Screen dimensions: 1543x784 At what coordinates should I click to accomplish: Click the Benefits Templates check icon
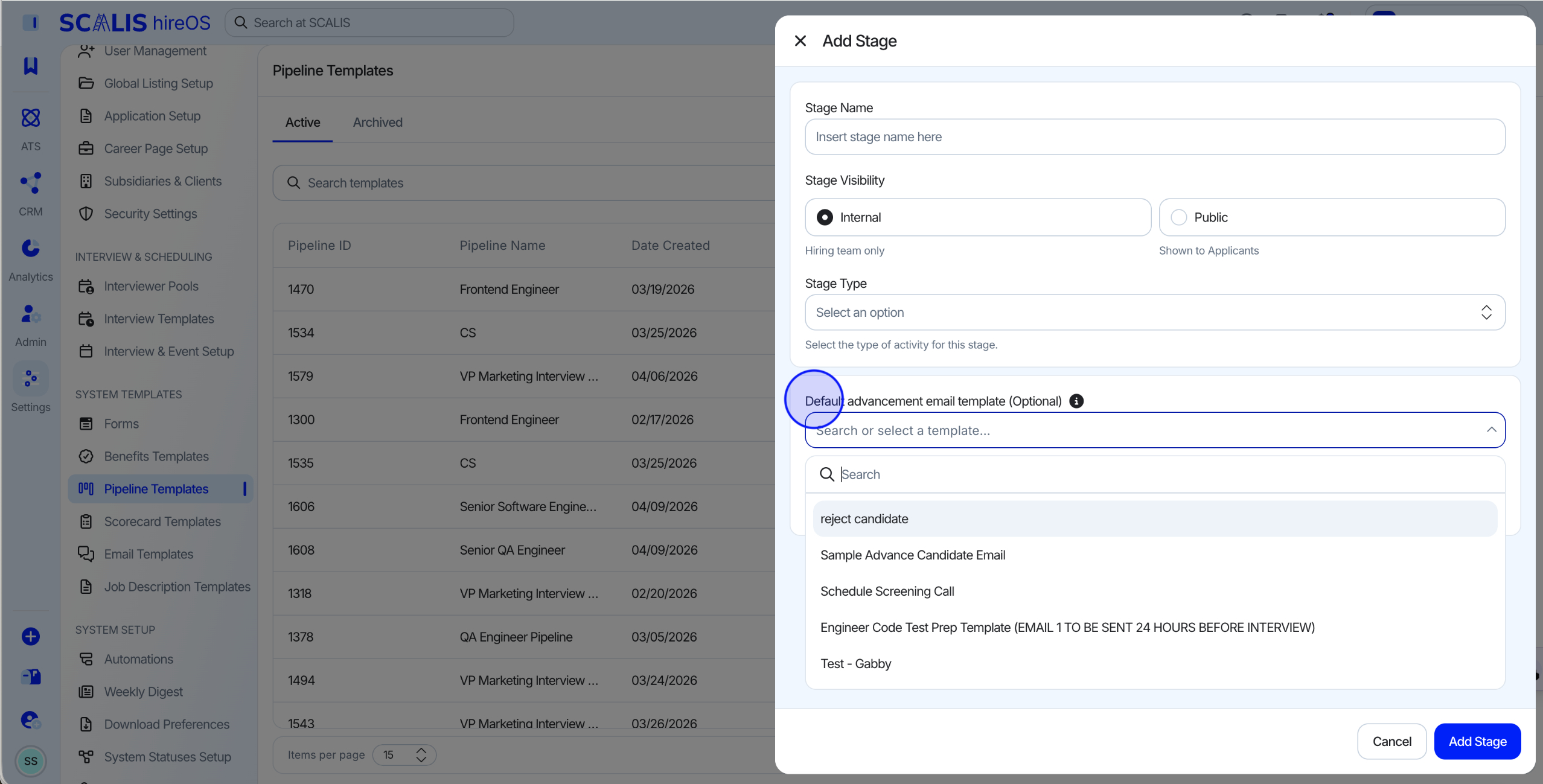tap(86, 456)
